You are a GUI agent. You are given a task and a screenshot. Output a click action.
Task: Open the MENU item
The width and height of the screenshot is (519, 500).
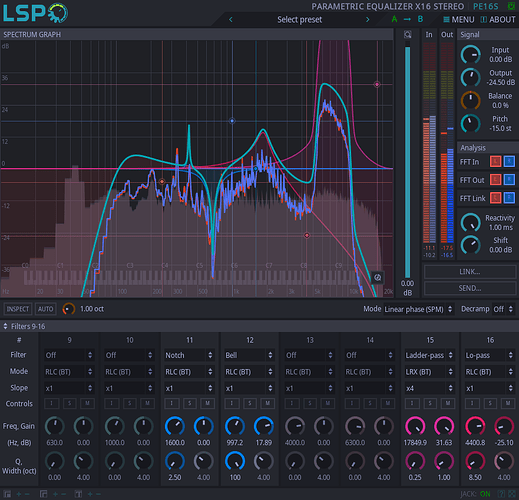(459, 20)
